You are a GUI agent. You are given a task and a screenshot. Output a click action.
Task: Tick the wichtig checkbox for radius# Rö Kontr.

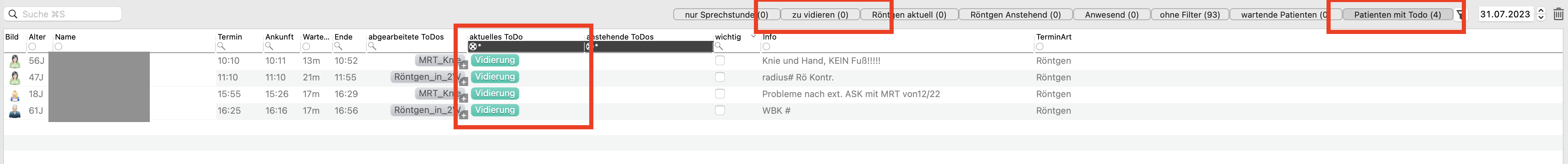tap(720, 77)
